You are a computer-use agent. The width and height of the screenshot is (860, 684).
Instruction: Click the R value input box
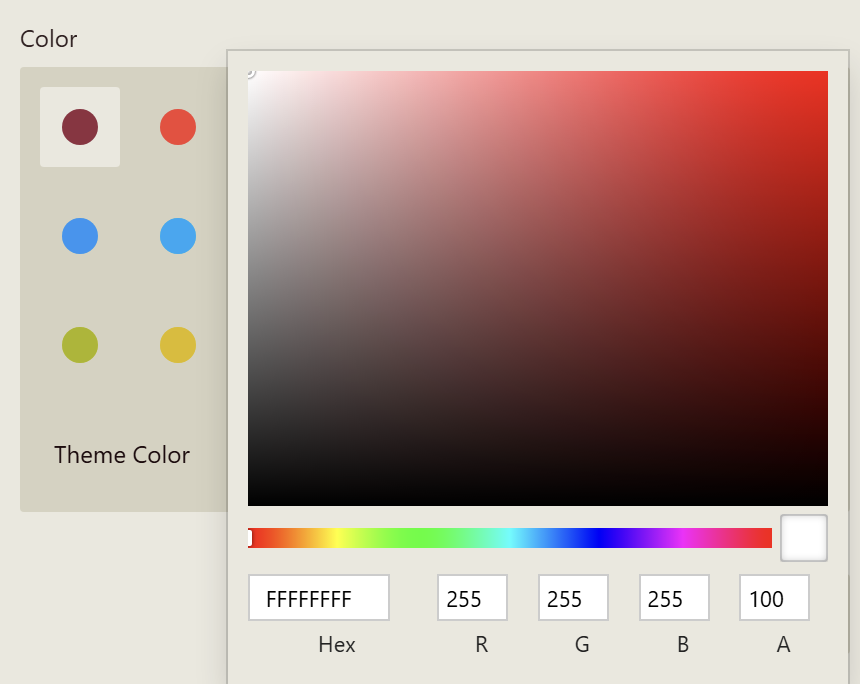tap(472, 598)
